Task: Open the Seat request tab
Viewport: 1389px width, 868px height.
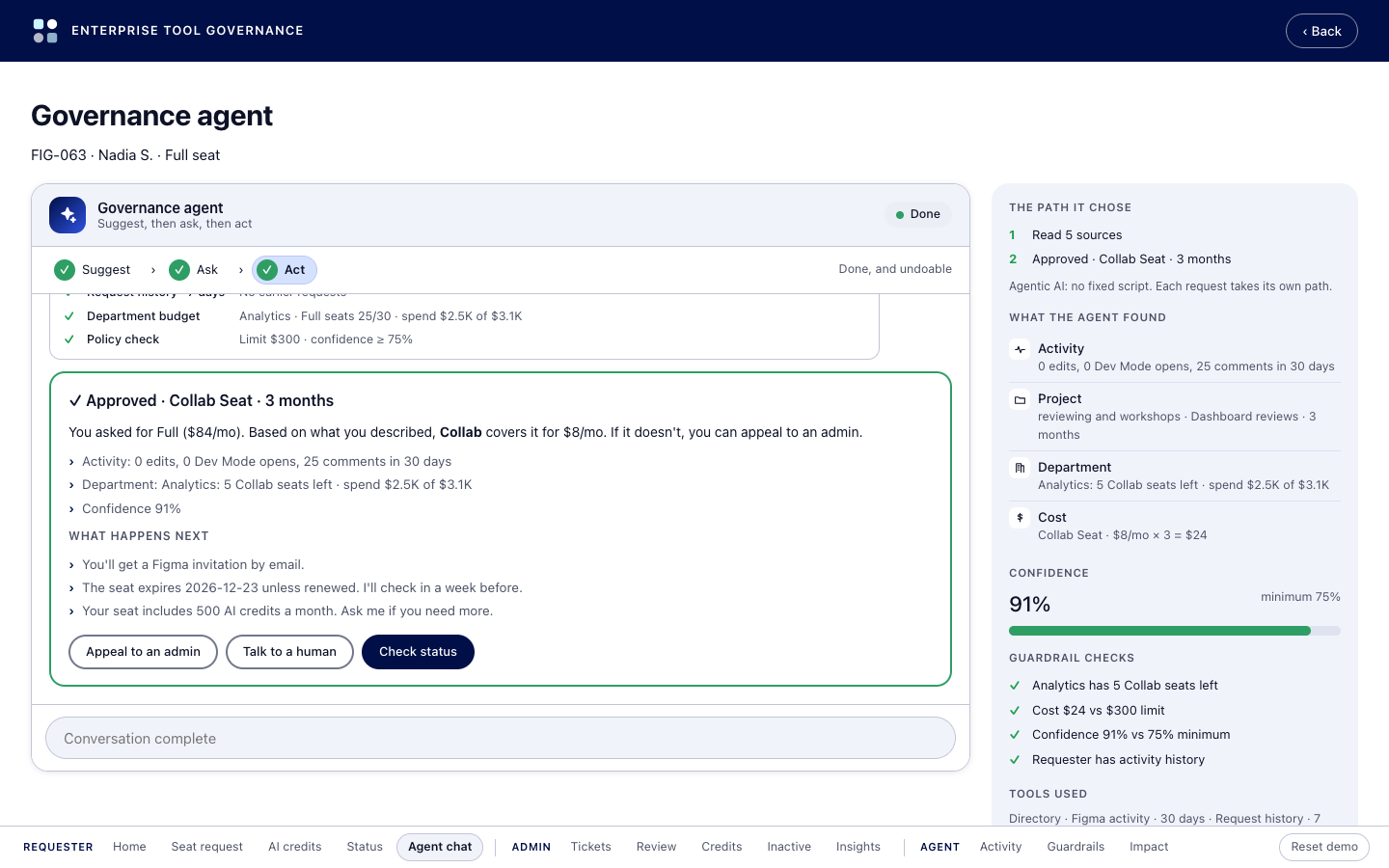Action: coord(207,847)
